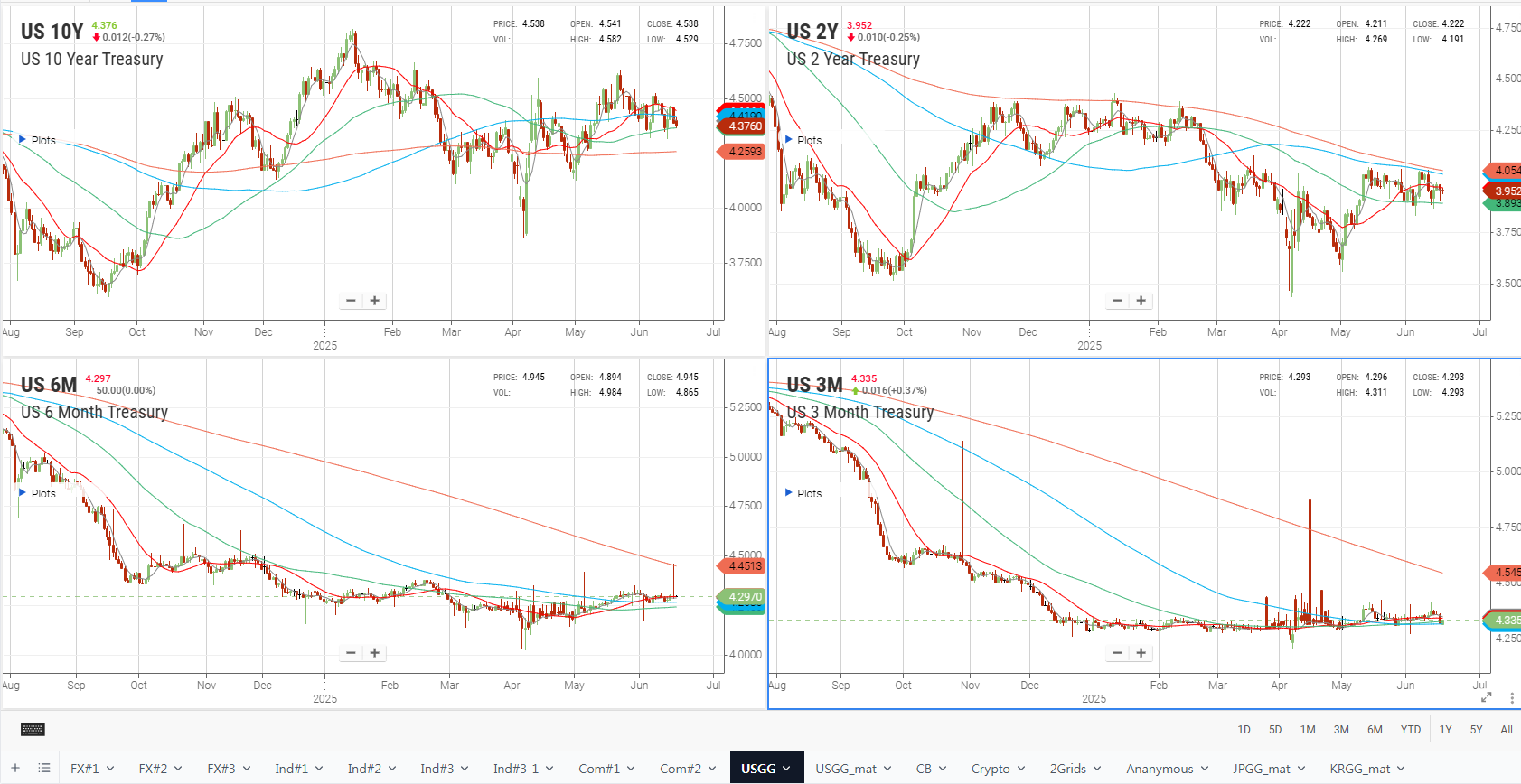The image size is (1521, 784).
Task: Switch to the Ind#2 tab
Action: point(364,769)
